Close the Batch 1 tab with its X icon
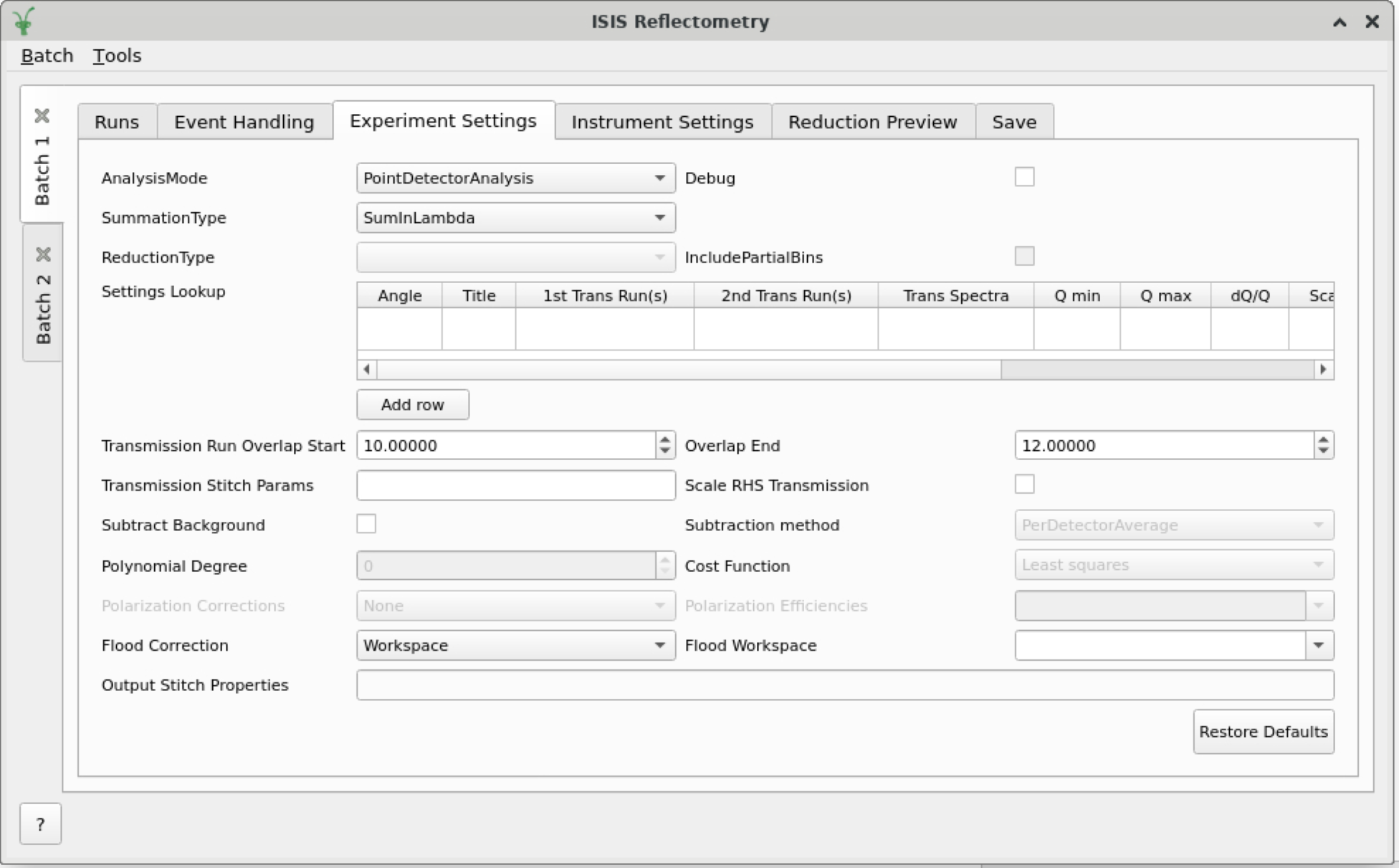 click(42, 115)
